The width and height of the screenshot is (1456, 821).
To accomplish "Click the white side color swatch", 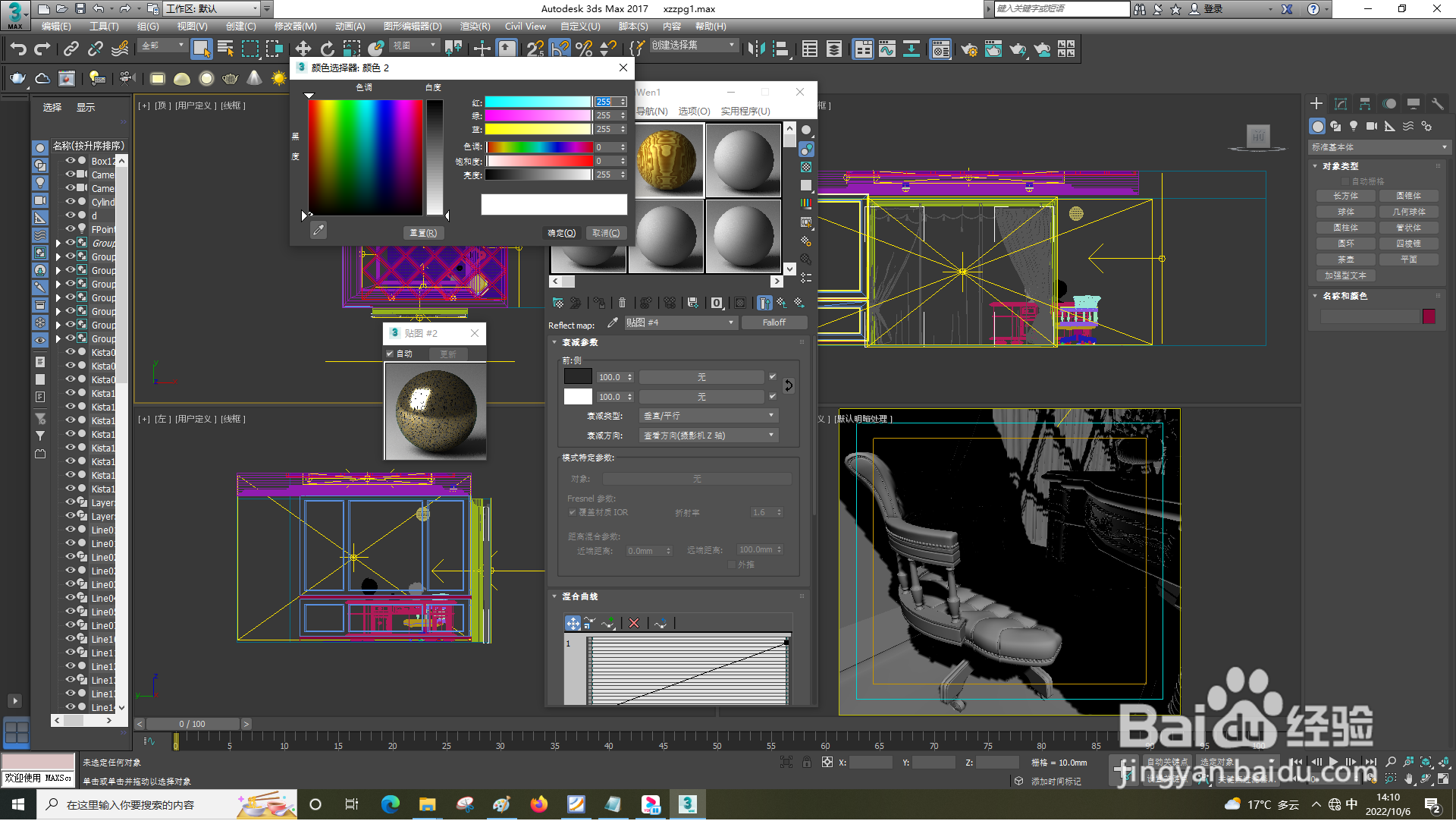I will 578,396.
